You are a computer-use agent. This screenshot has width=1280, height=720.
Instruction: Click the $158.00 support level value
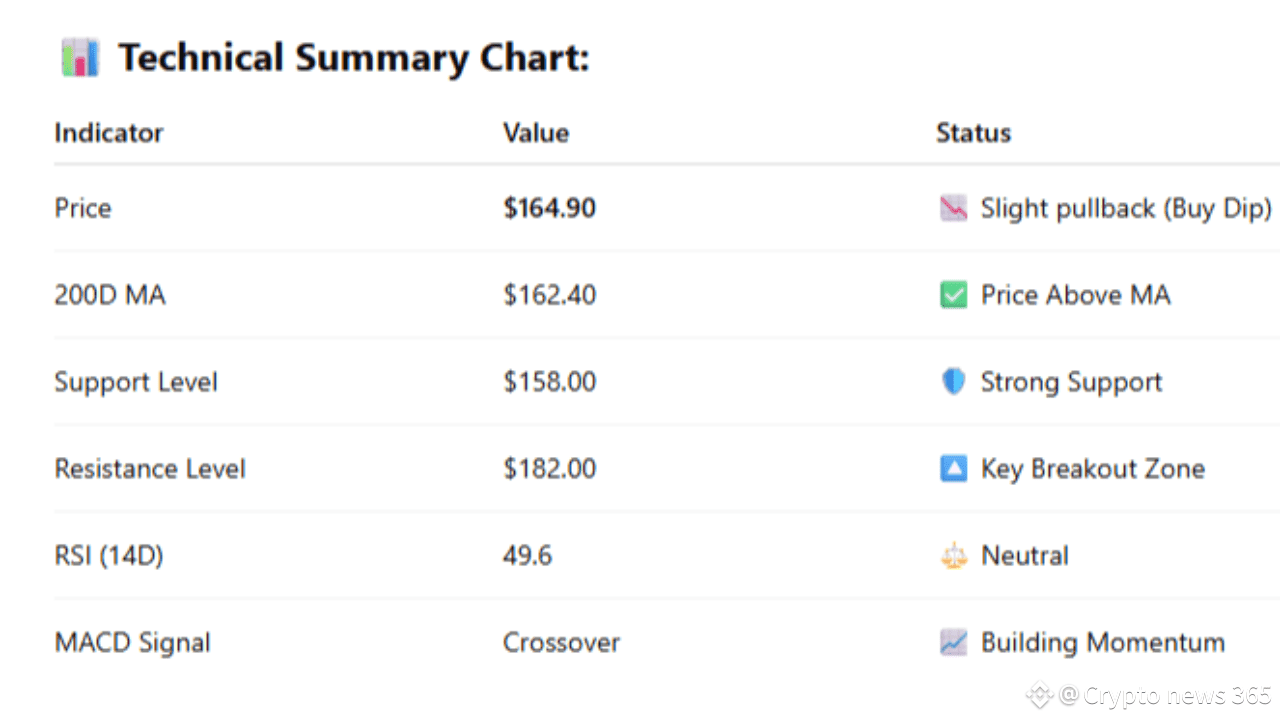(x=550, y=382)
